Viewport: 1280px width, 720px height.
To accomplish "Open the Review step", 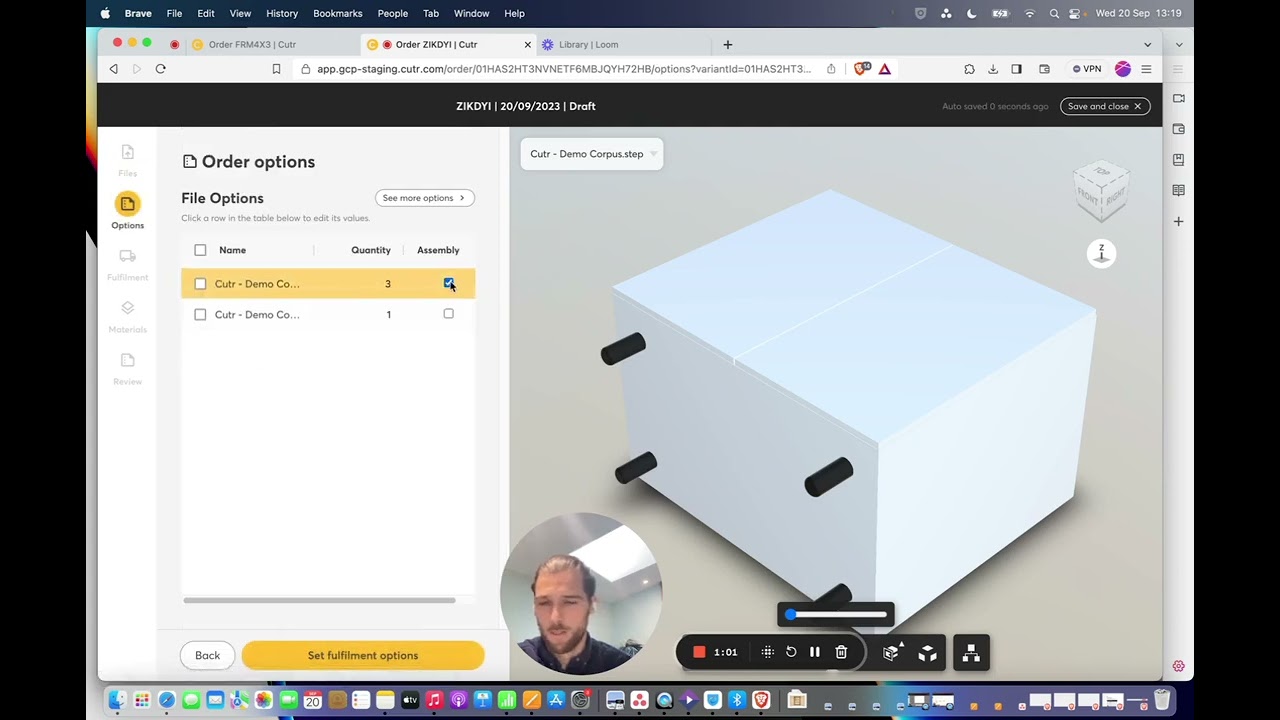I will point(127,368).
